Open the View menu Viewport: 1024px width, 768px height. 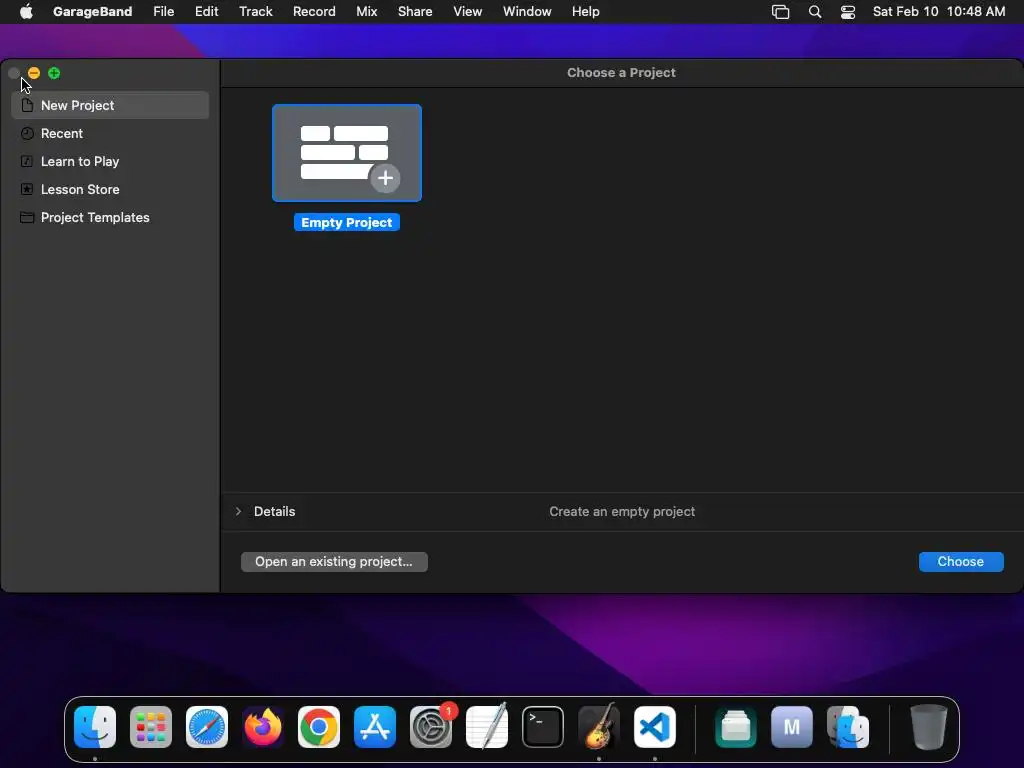pyautogui.click(x=468, y=12)
